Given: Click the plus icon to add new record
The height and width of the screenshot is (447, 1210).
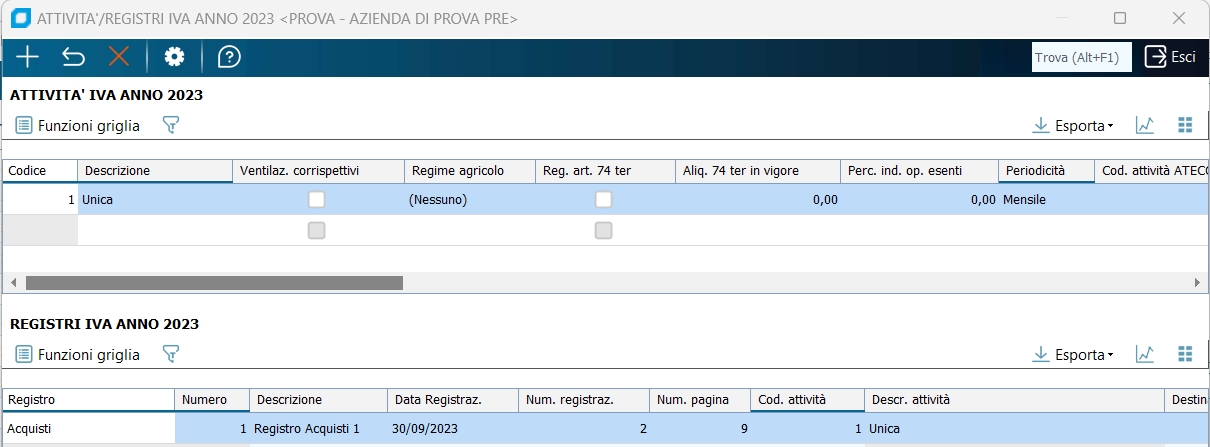Looking at the screenshot, I should click(x=27, y=57).
